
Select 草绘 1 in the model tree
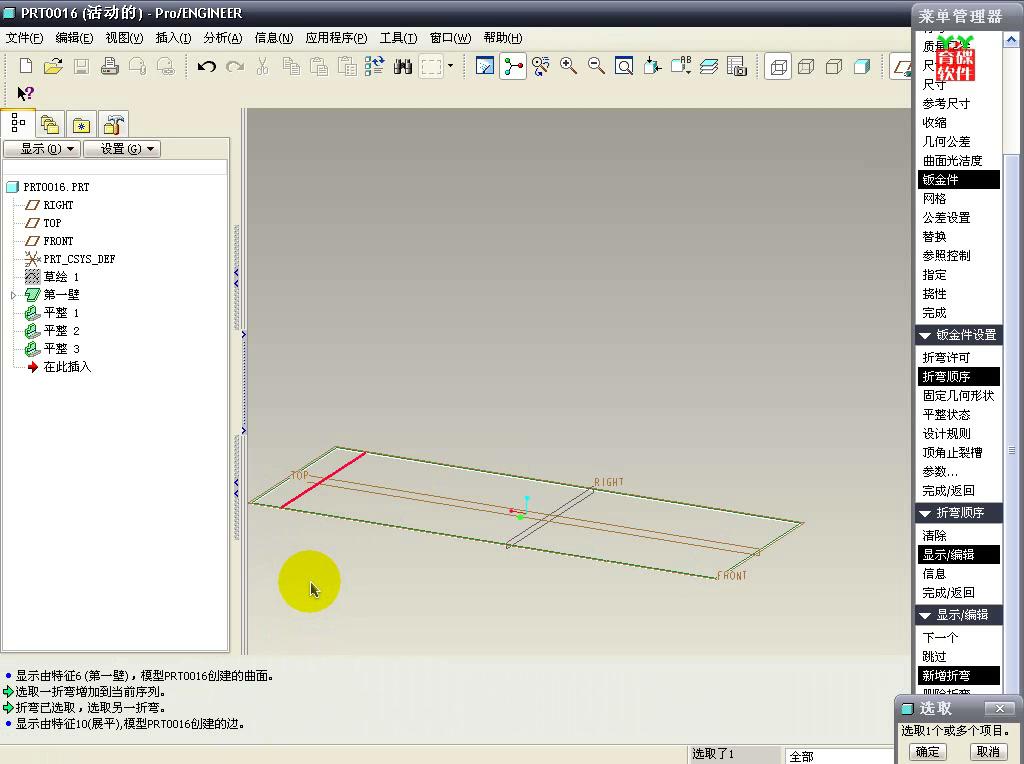[x=61, y=277]
